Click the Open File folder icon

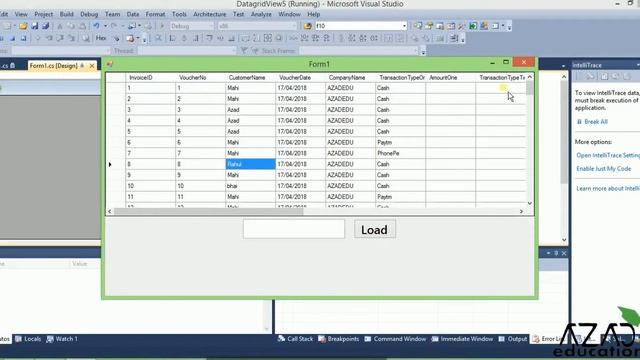(23, 26)
